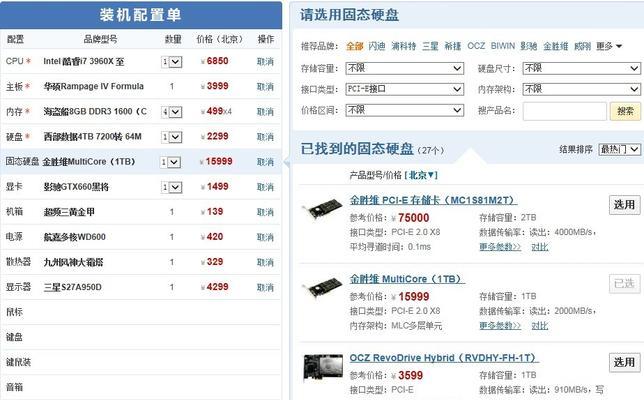Open 金胜维 PCI-E 存储卡 (MC1S81M2T) product link
This screenshot has width=644, height=400.
point(433,200)
